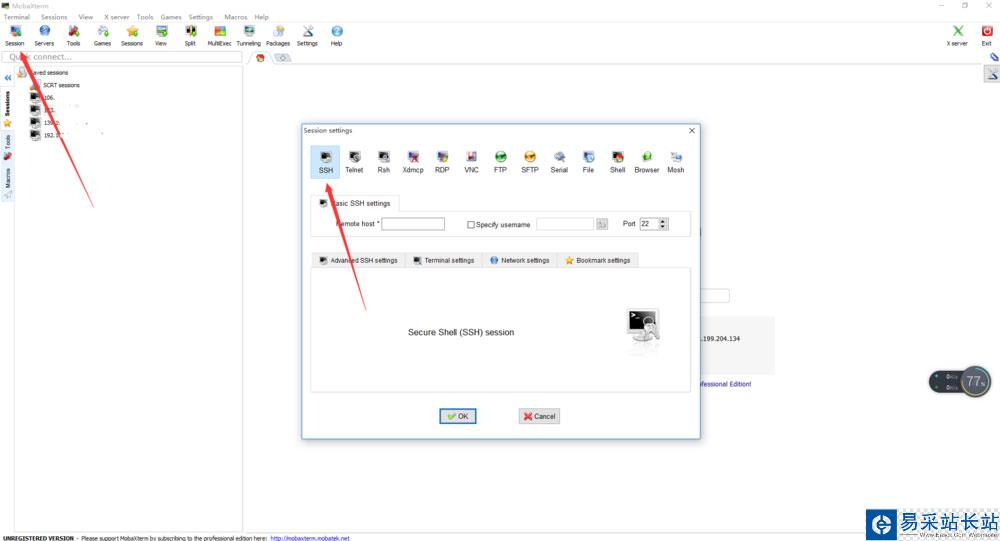The width and height of the screenshot is (1000, 541).
Task: Open the MultiExec toolbar icon
Action: (x=219, y=36)
